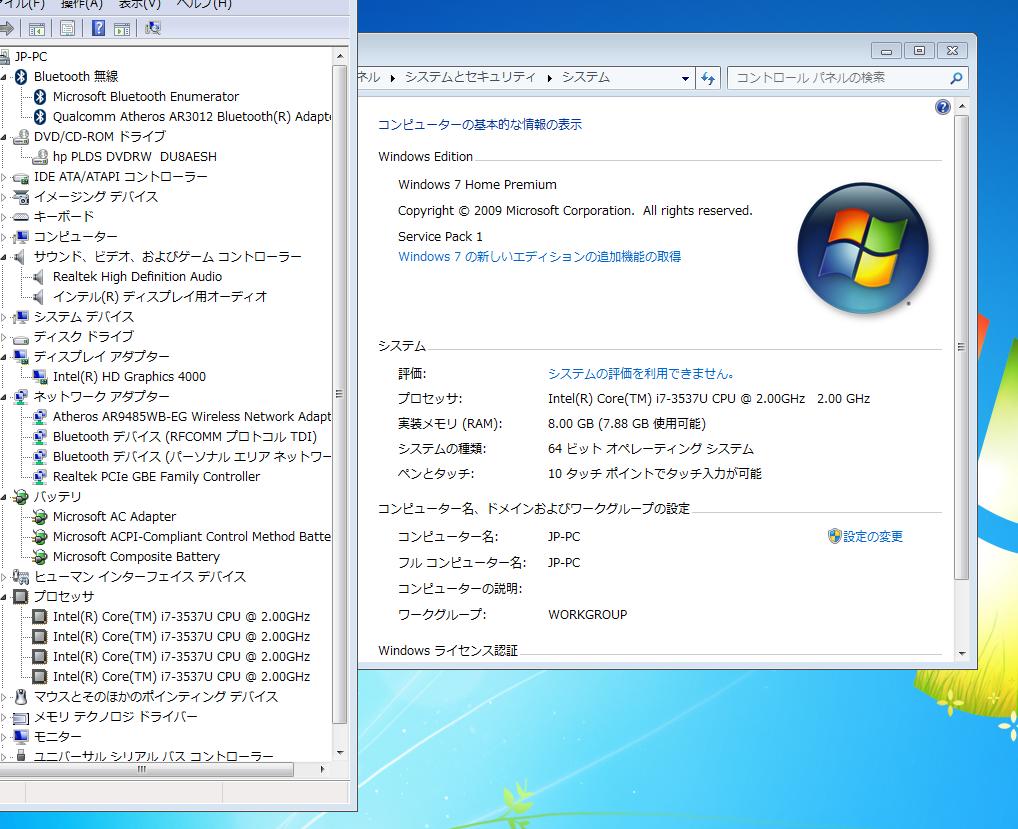The height and width of the screenshot is (829, 1018).
Task: Click the Intel(R) HD Graphics 4000 icon
Action: [x=40, y=377]
